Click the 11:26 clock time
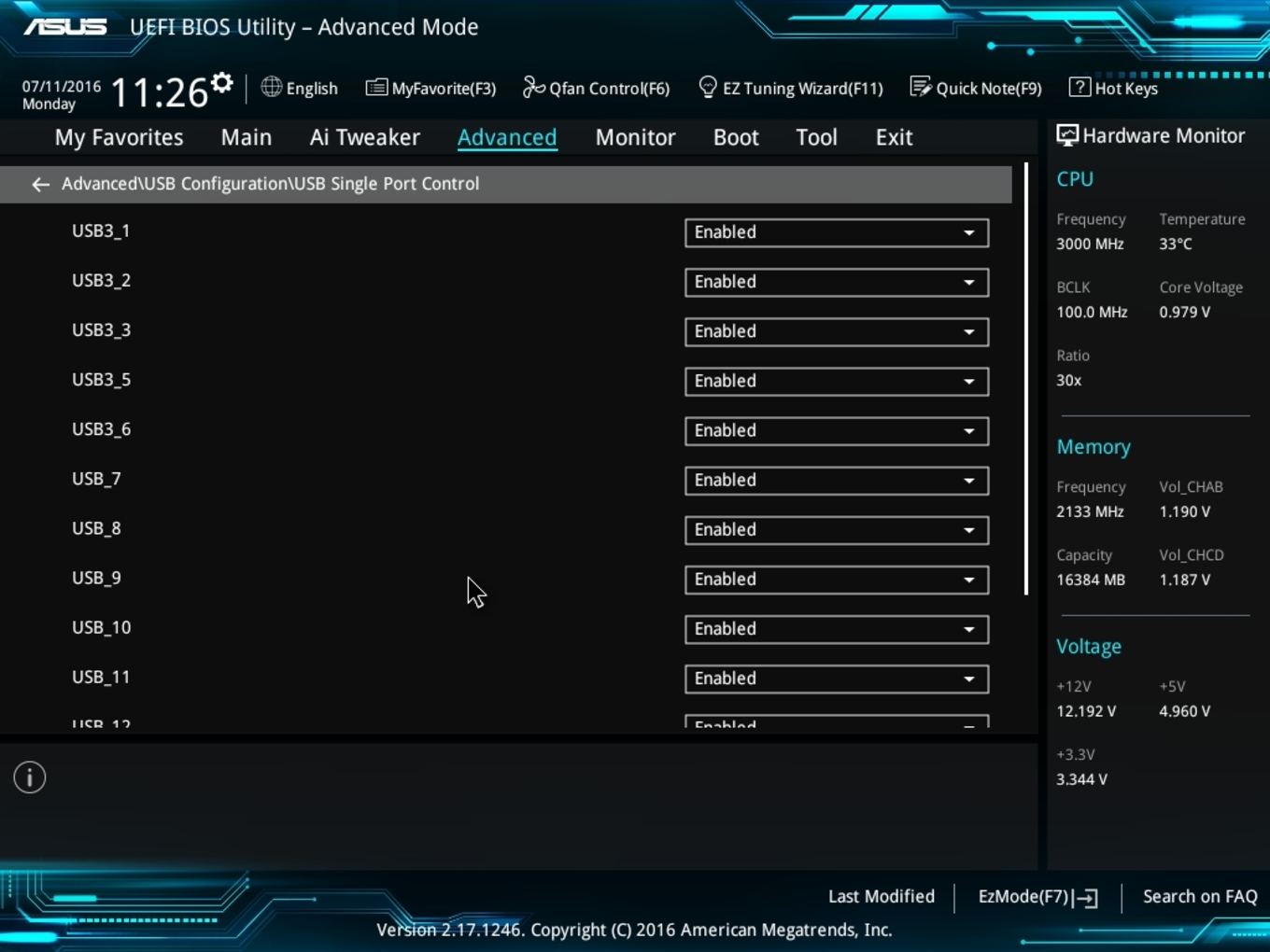The image size is (1270, 952). [160, 92]
